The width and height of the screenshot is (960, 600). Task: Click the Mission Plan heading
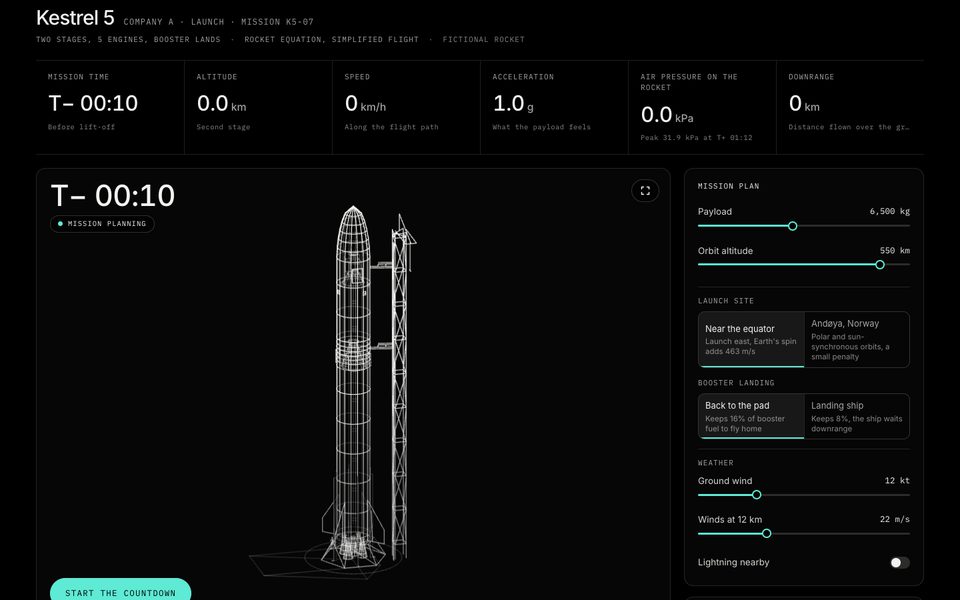coord(729,186)
